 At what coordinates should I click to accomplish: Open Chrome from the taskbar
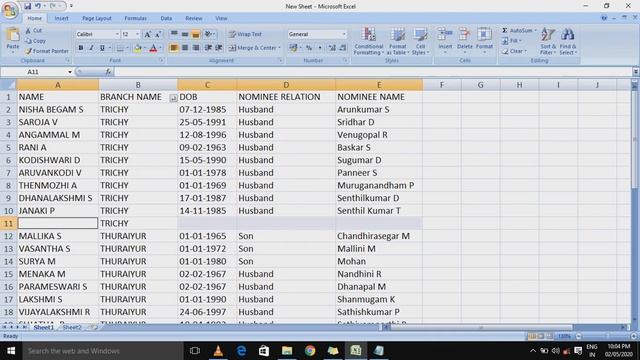(310, 351)
